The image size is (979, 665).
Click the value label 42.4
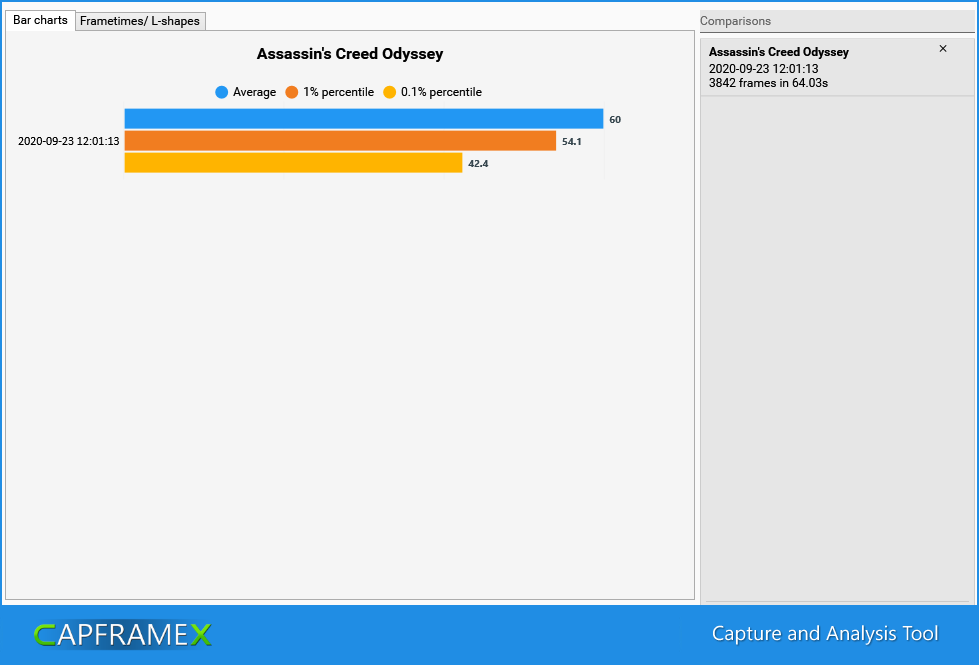[x=478, y=164]
